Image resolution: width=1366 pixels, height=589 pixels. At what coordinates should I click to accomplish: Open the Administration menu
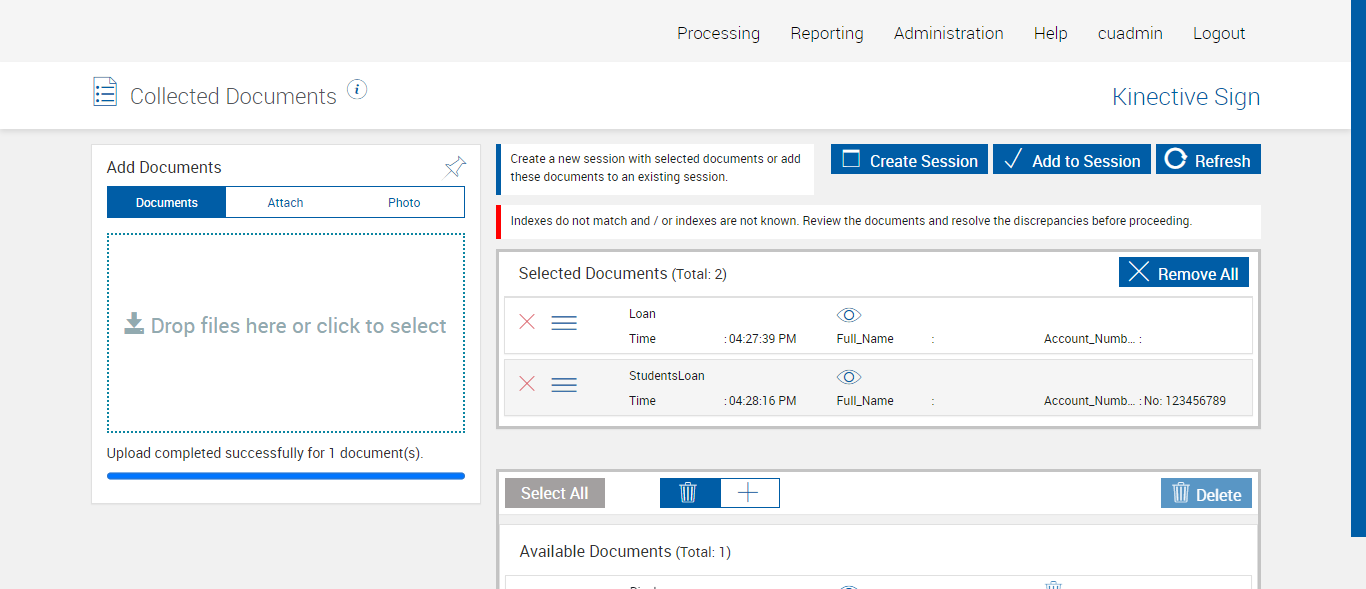coord(948,33)
